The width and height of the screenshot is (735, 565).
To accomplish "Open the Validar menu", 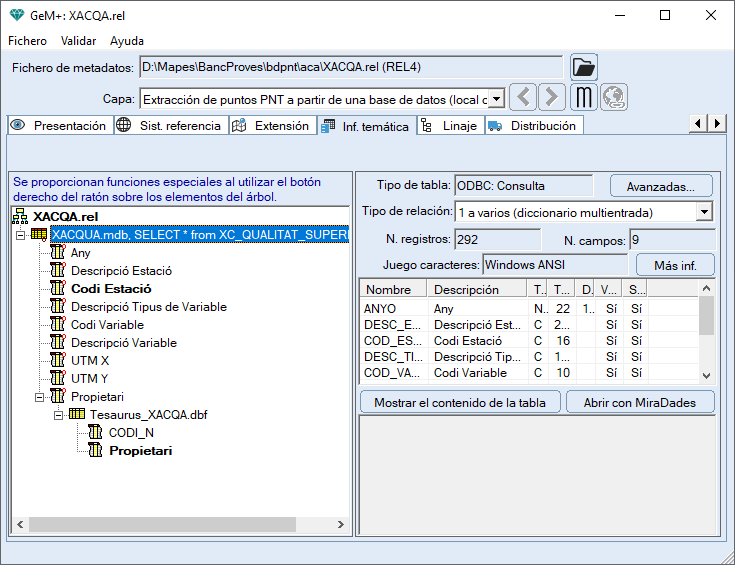I will click(78, 41).
